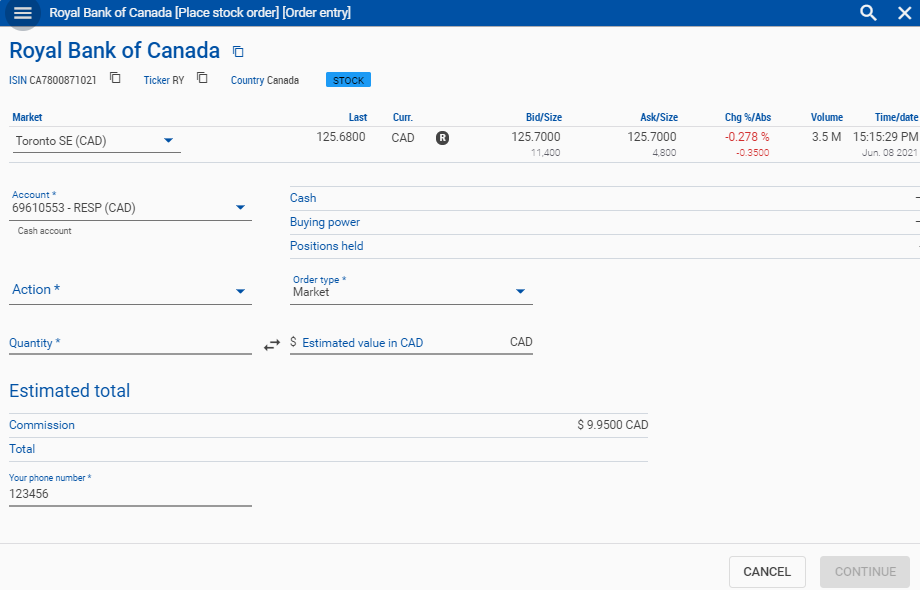920x590 pixels.
Task: Click the Ask size 4,800
Action: tap(664, 152)
